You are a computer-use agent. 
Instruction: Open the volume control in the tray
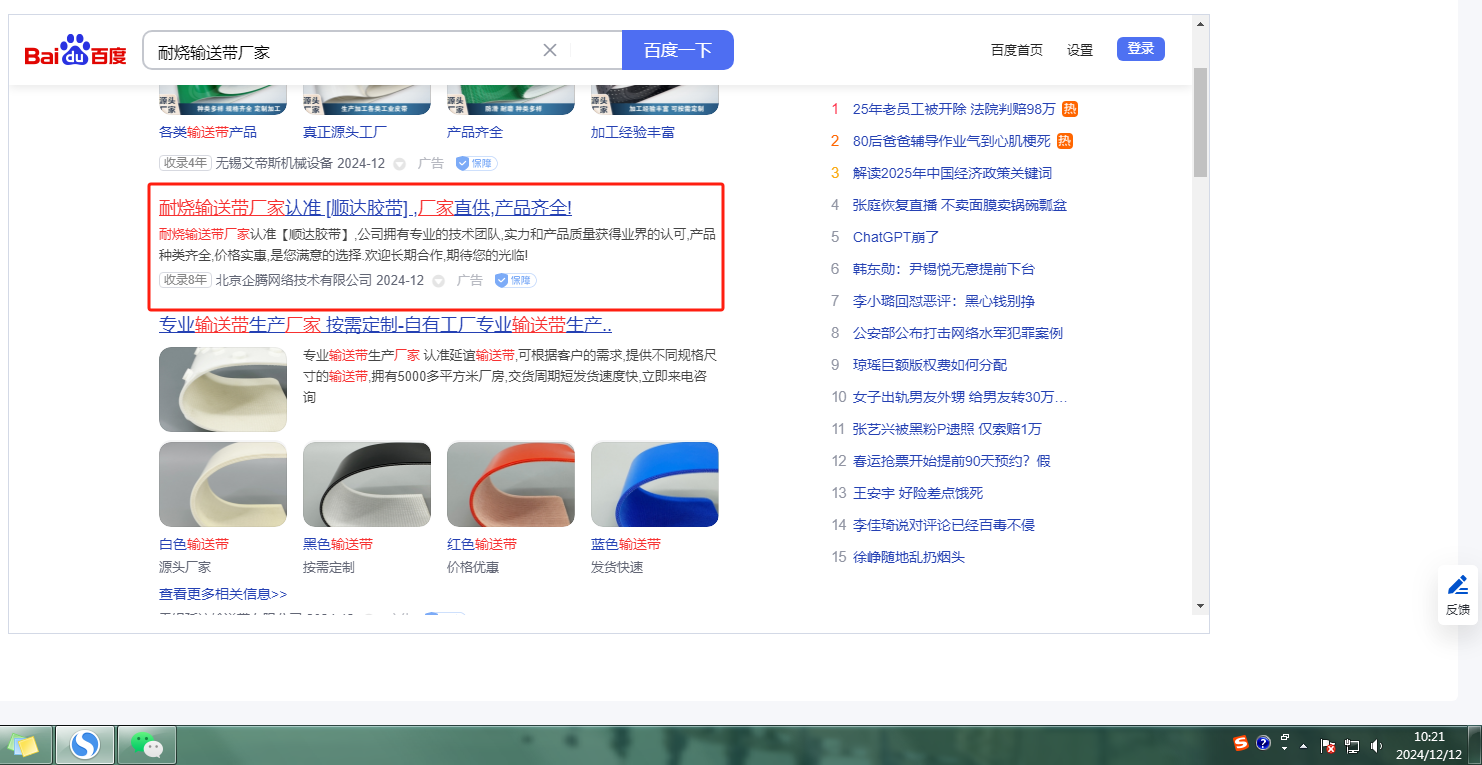pos(1376,746)
